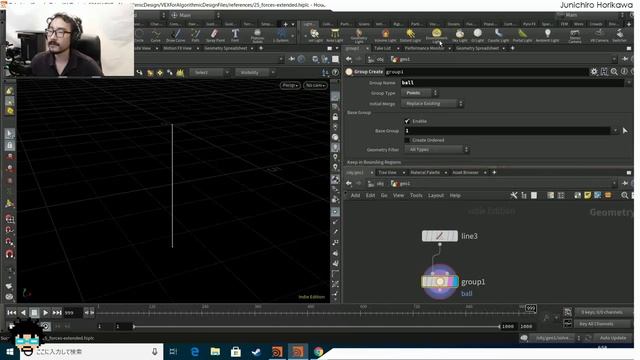Switch to the Material Palette tab

click(x=425, y=173)
